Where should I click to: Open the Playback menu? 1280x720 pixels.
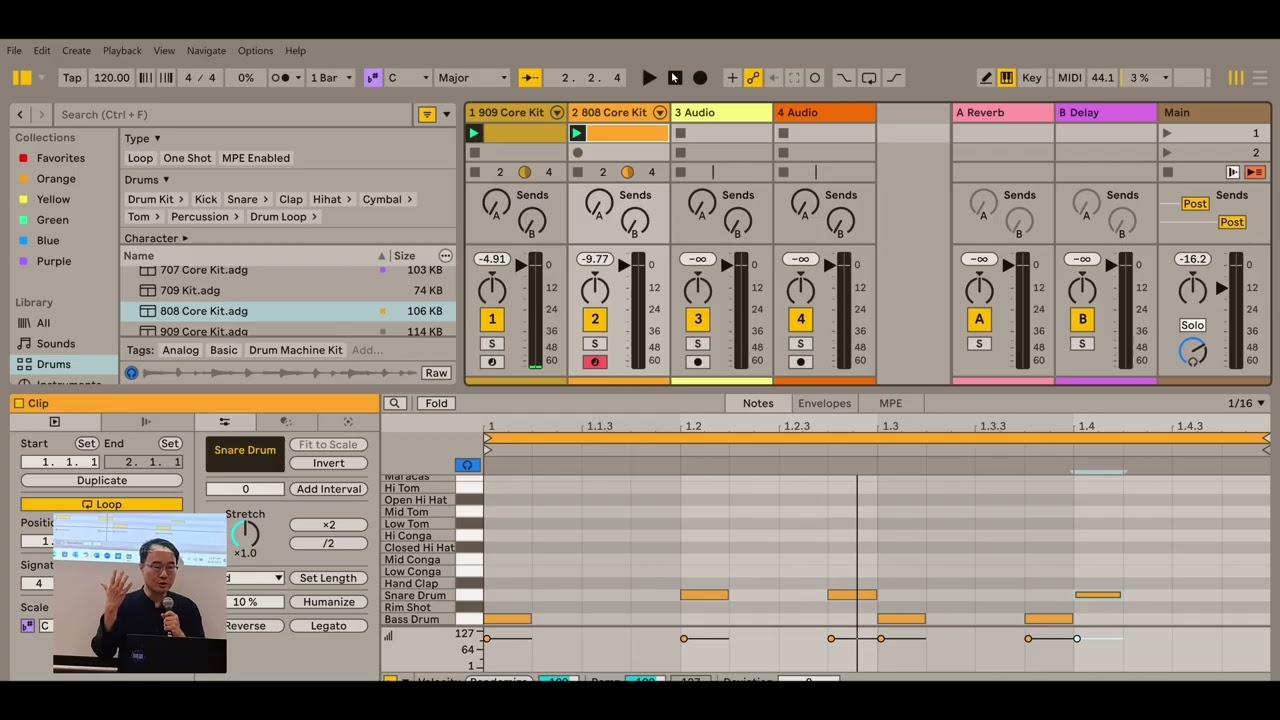coord(122,51)
